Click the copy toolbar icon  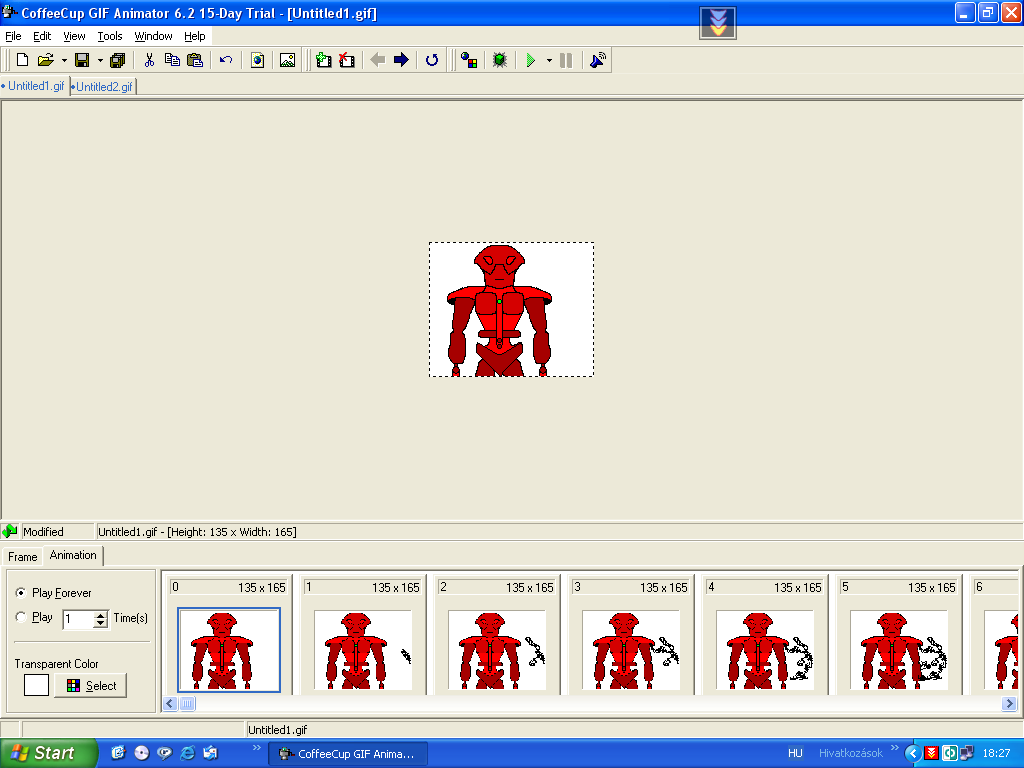[x=172, y=60]
